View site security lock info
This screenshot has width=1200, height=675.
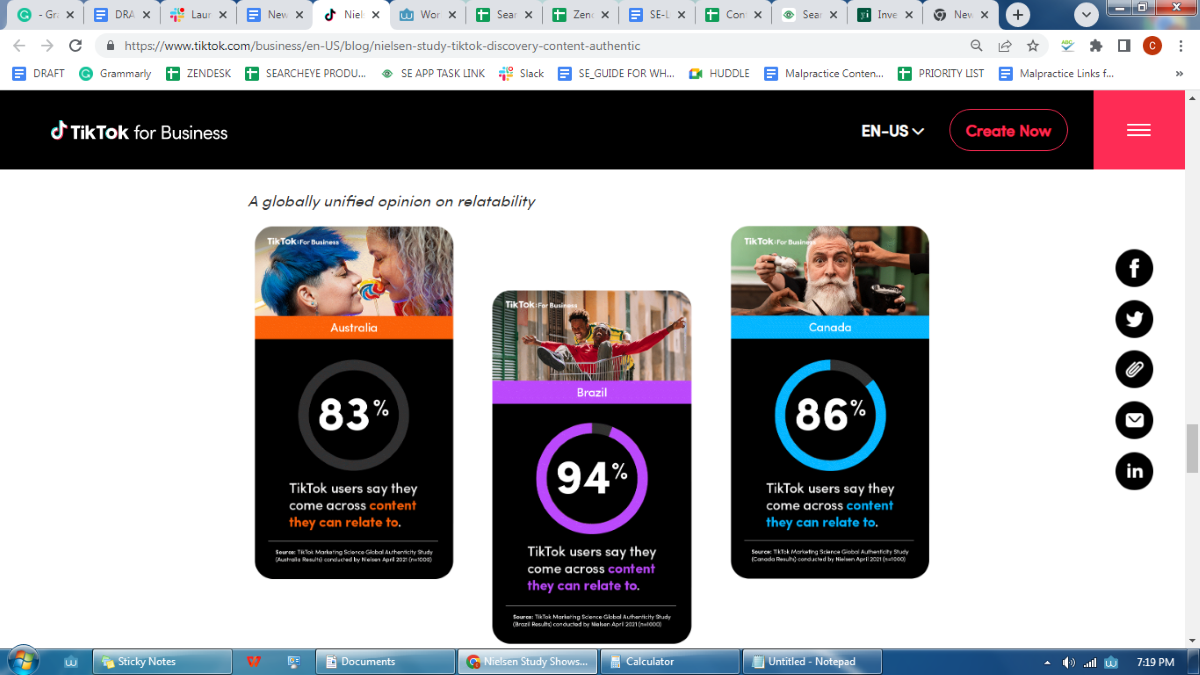point(109,46)
